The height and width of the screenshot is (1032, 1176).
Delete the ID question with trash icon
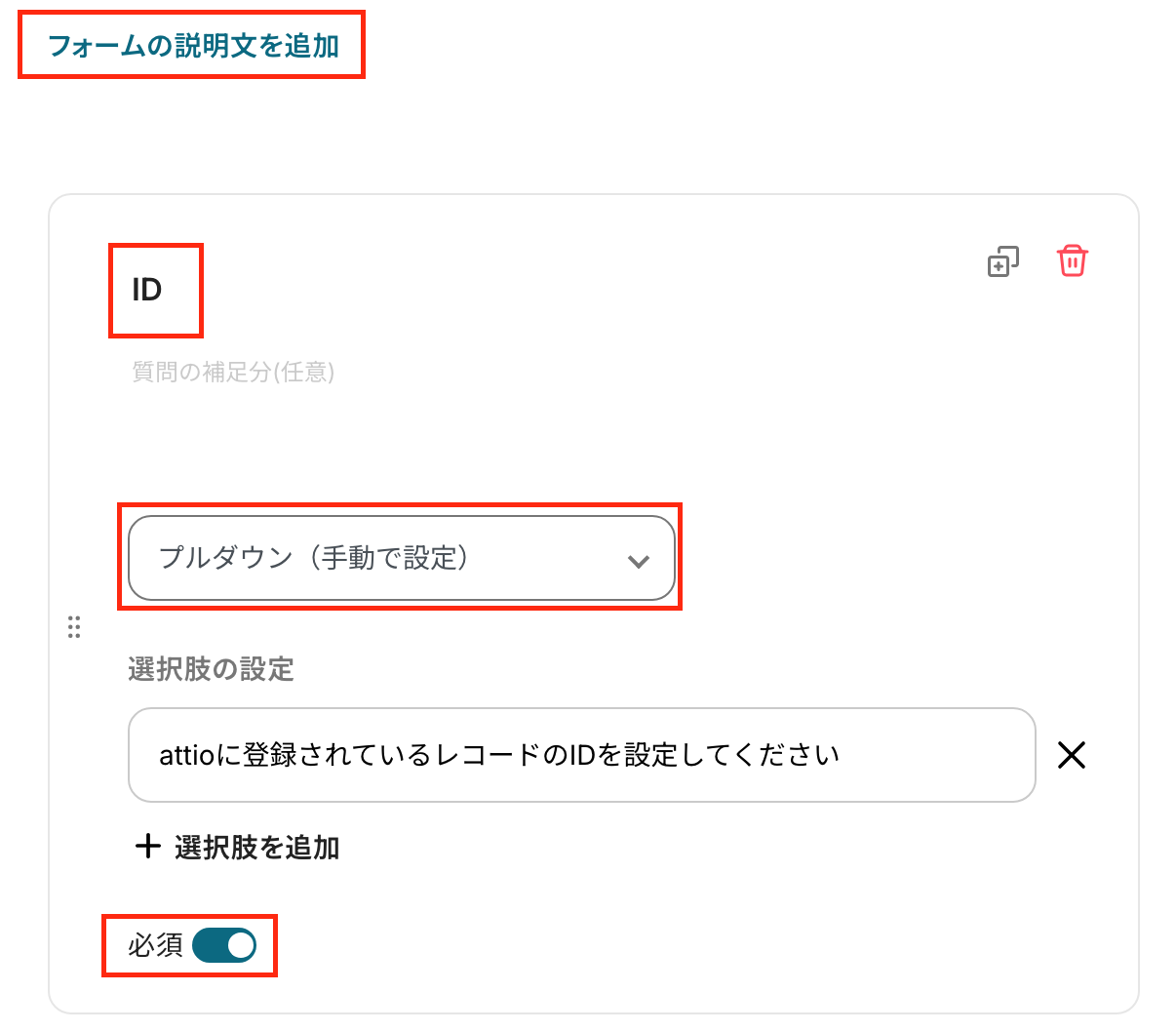click(1072, 261)
